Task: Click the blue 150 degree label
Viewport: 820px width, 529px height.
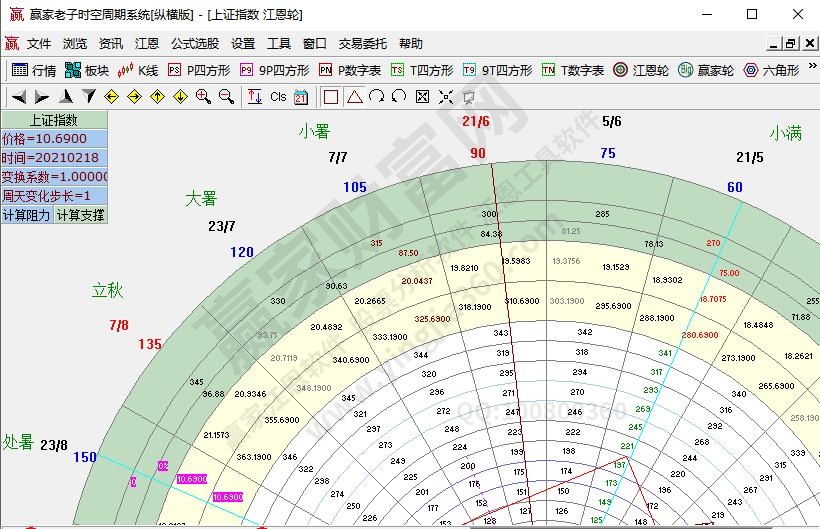Action: (x=85, y=457)
